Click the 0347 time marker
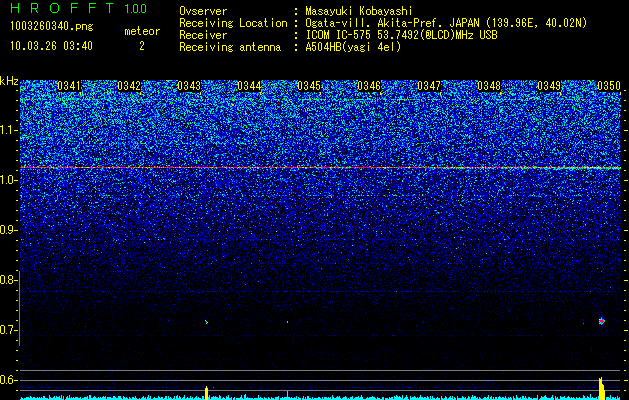Screen dimensions: 629x400 click(x=429, y=86)
